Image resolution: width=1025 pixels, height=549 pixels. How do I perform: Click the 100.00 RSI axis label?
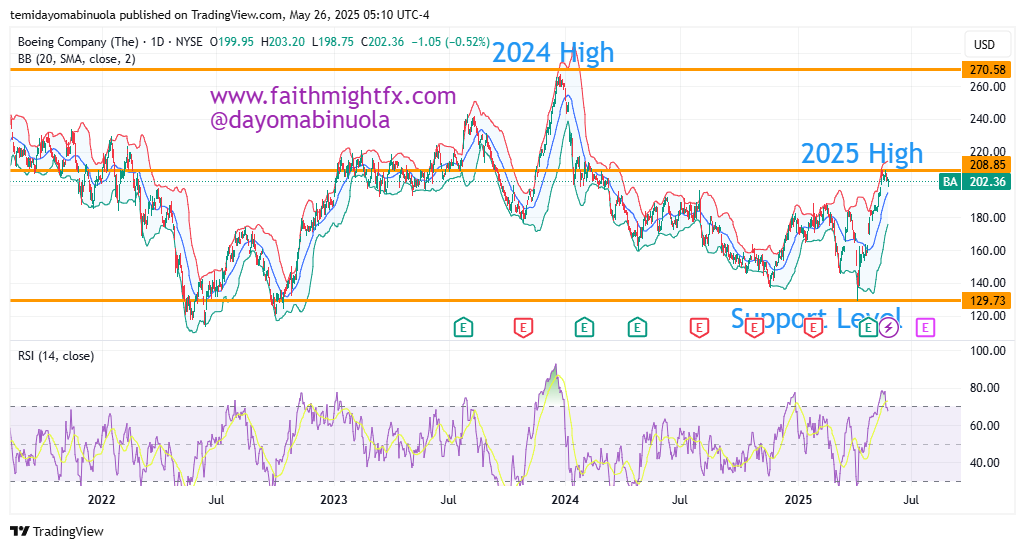[x=987, y=351]
